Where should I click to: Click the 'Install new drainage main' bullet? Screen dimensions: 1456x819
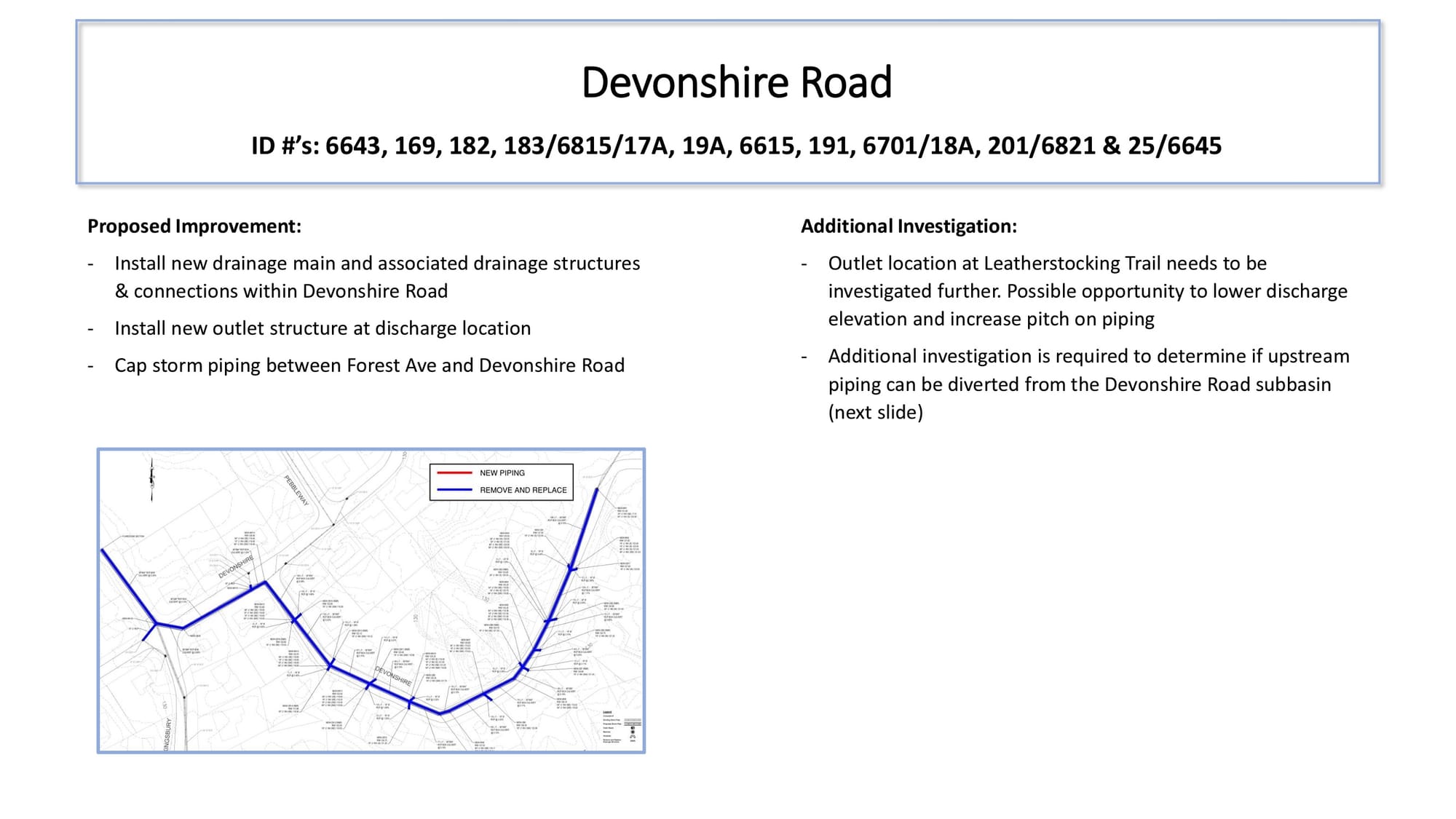tap(377, 277)
